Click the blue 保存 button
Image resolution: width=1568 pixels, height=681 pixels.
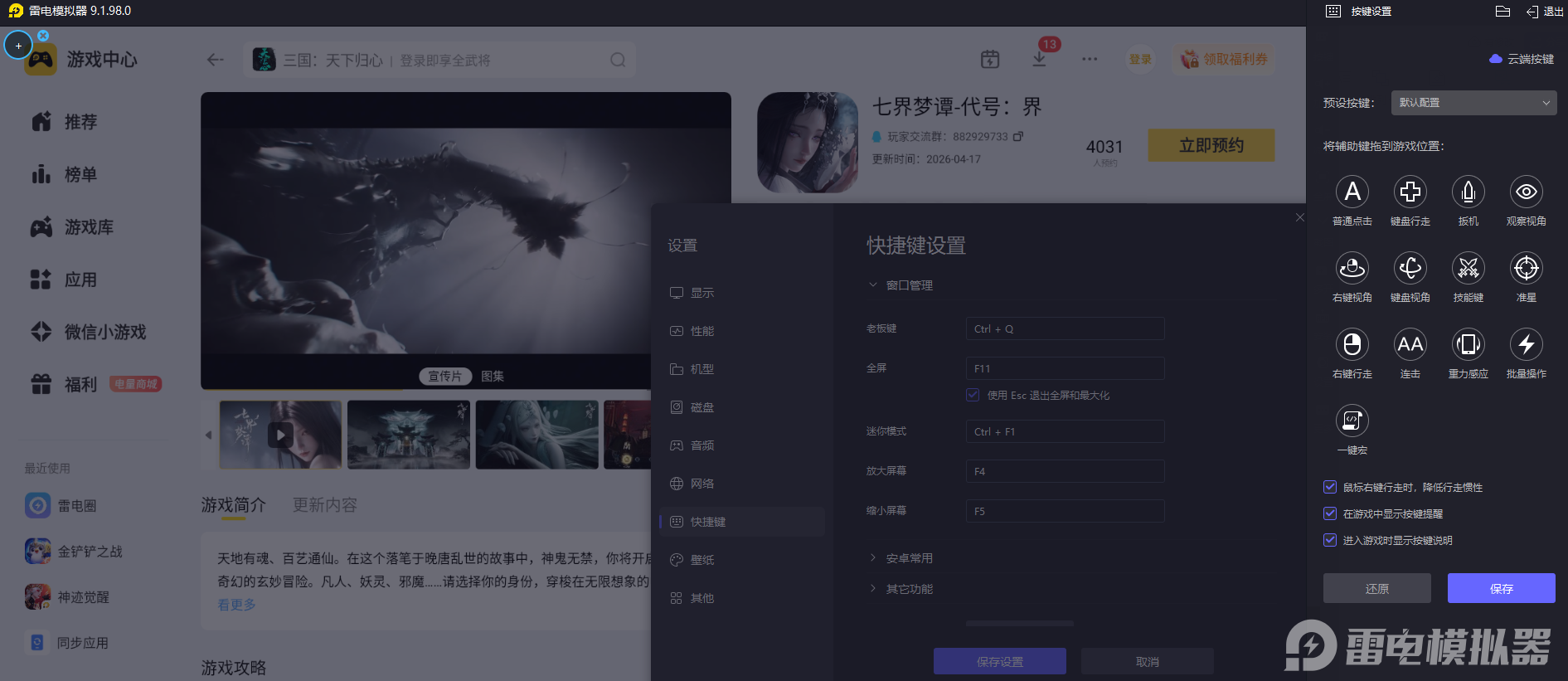coord(1501,588)
